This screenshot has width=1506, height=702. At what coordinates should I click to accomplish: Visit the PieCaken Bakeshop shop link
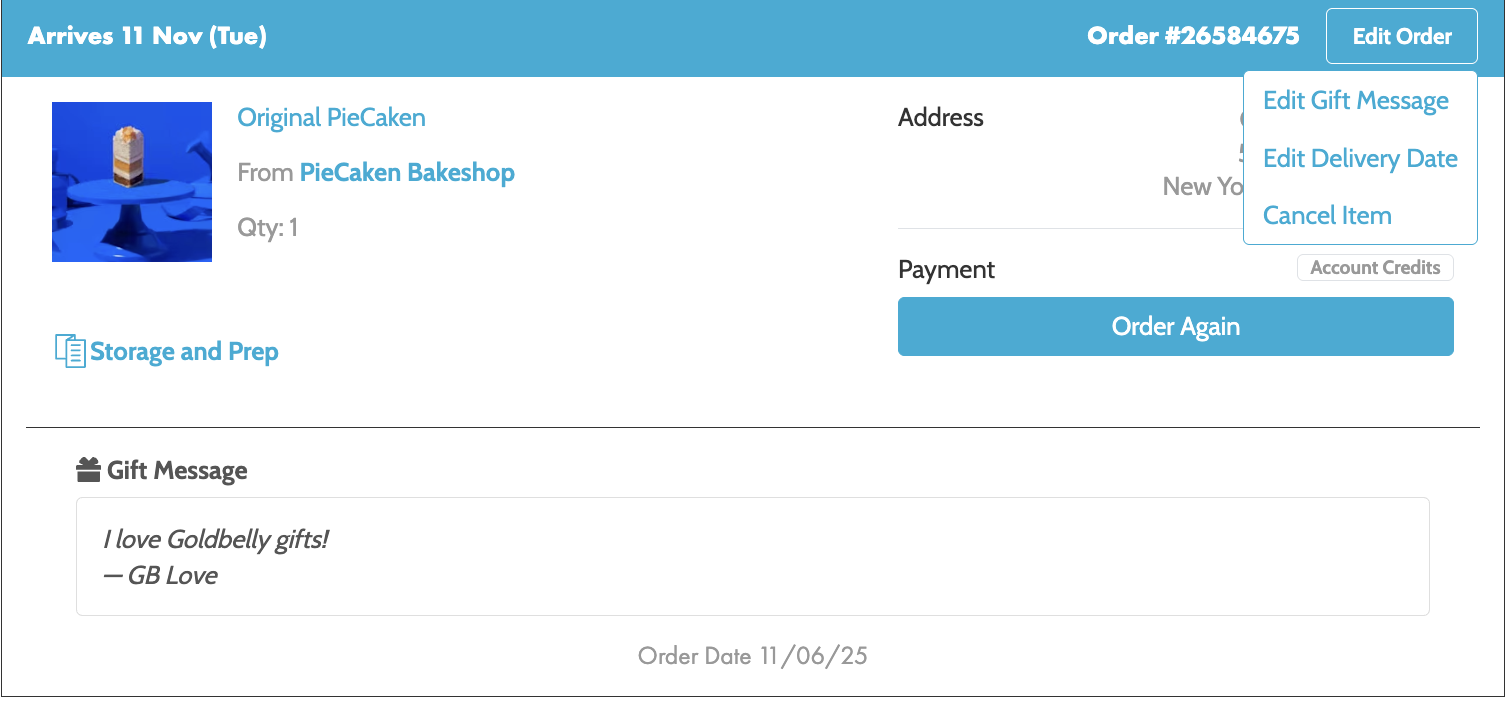pyautogui.click(x=407, y=173)
